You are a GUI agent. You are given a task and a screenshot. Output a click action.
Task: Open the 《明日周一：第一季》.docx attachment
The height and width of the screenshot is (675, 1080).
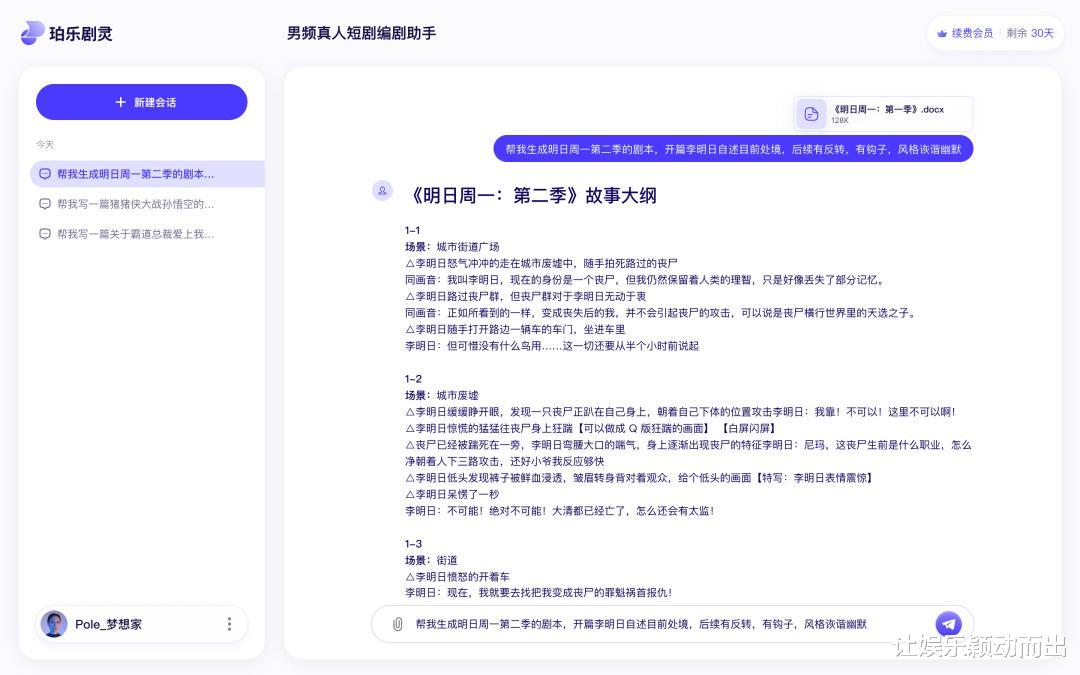pos(883,114)
